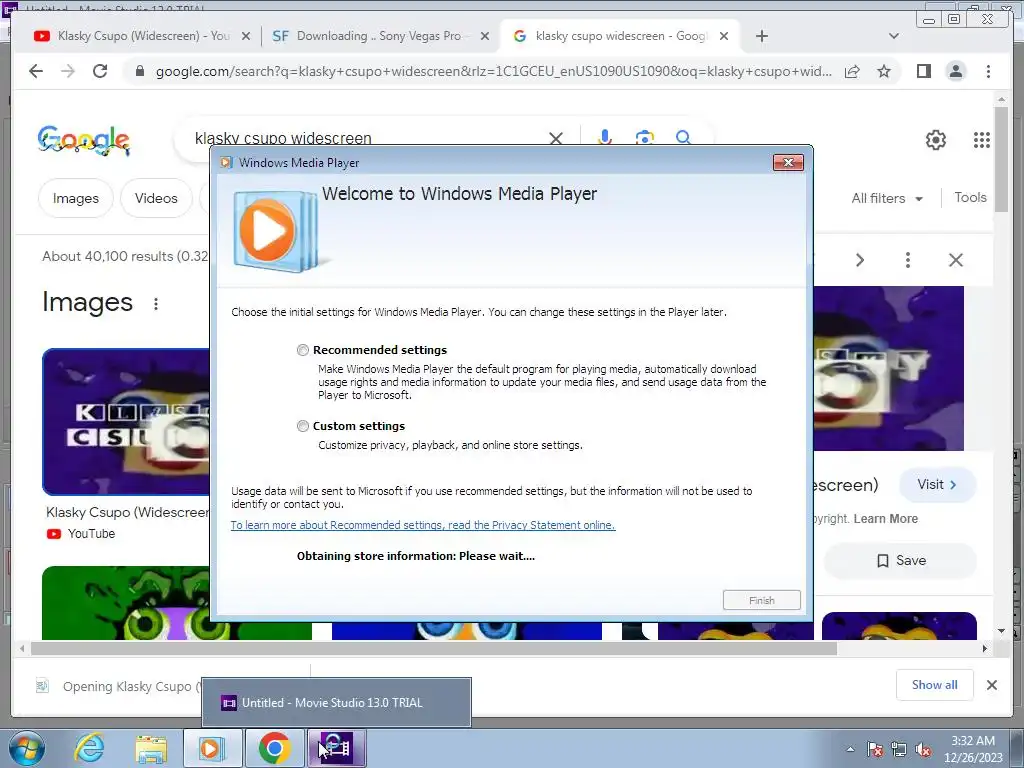Viewport: 1024px width, 768px height.
Task: Click the Chrome address bar URL
Action: 493,71
